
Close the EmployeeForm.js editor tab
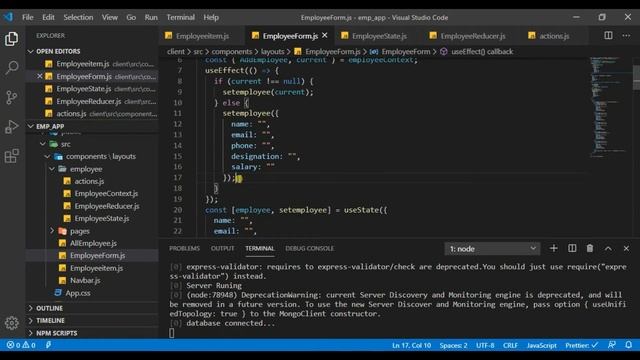324,36
